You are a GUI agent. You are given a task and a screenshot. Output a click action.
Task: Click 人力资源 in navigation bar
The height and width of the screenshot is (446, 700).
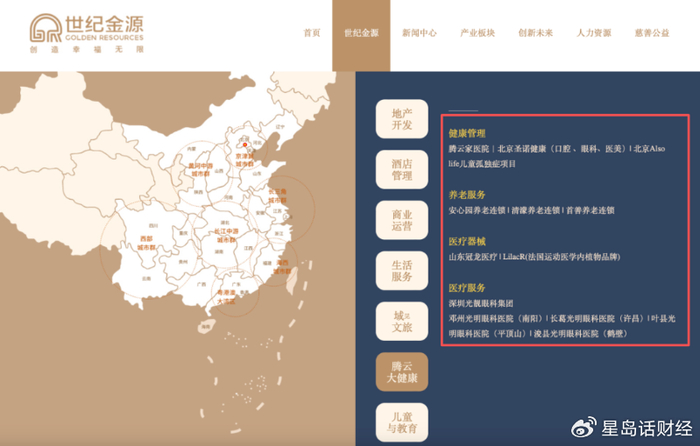[x=594, y=33]
